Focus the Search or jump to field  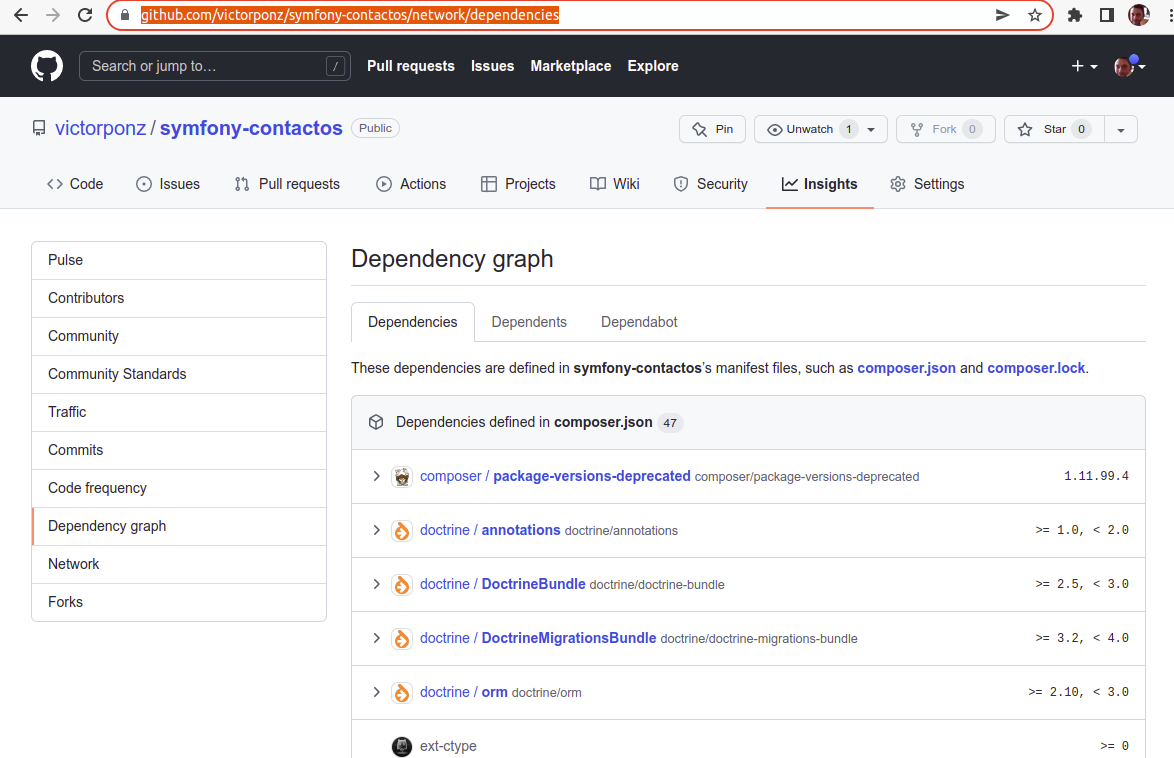[205, 66]
